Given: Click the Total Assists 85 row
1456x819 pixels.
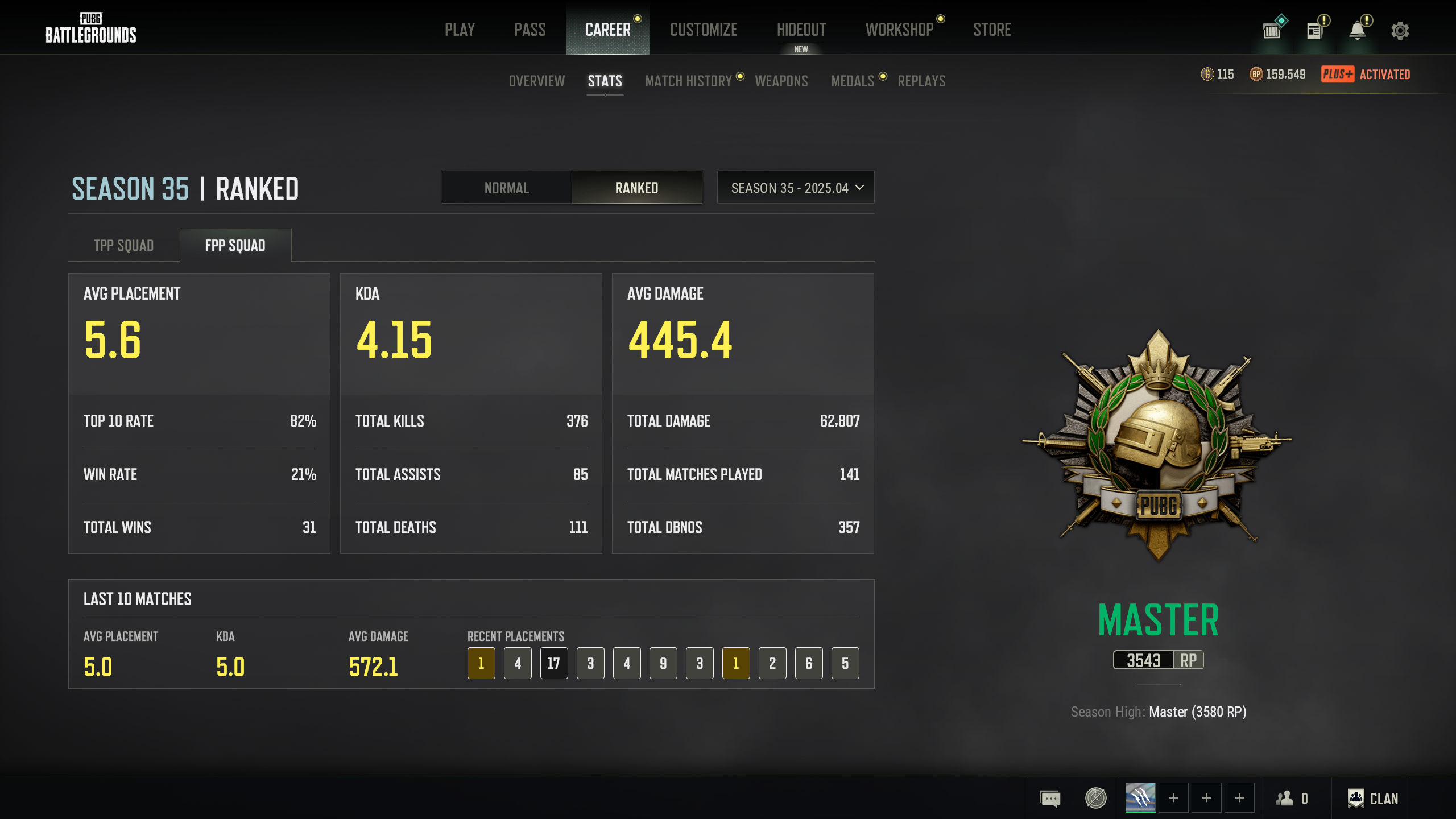Looking at the screenshot, I should (x=471, y=474).
